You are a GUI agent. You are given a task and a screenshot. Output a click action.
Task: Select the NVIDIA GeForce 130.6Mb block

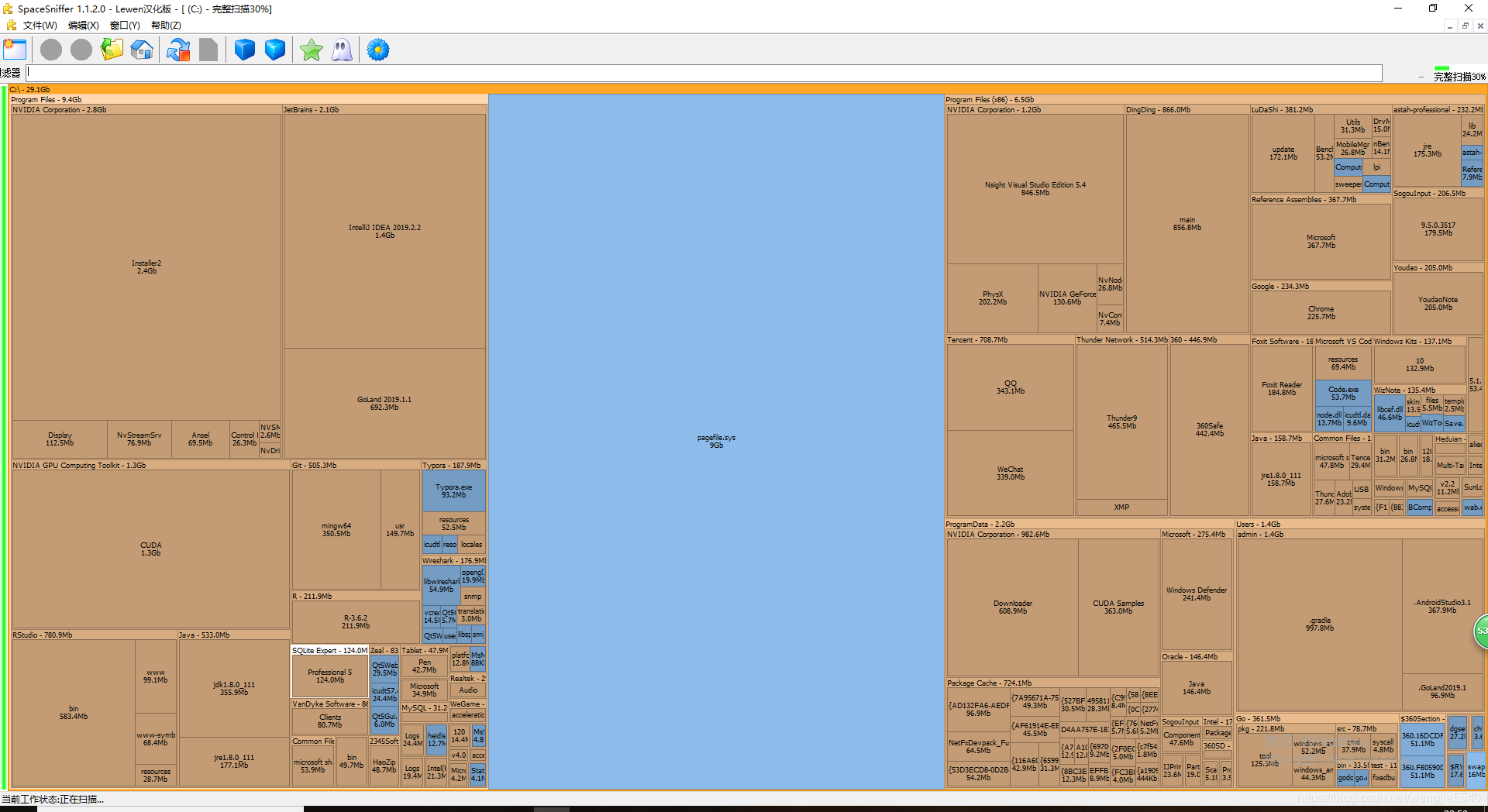pyautogui.click(x=1067, y=298)
